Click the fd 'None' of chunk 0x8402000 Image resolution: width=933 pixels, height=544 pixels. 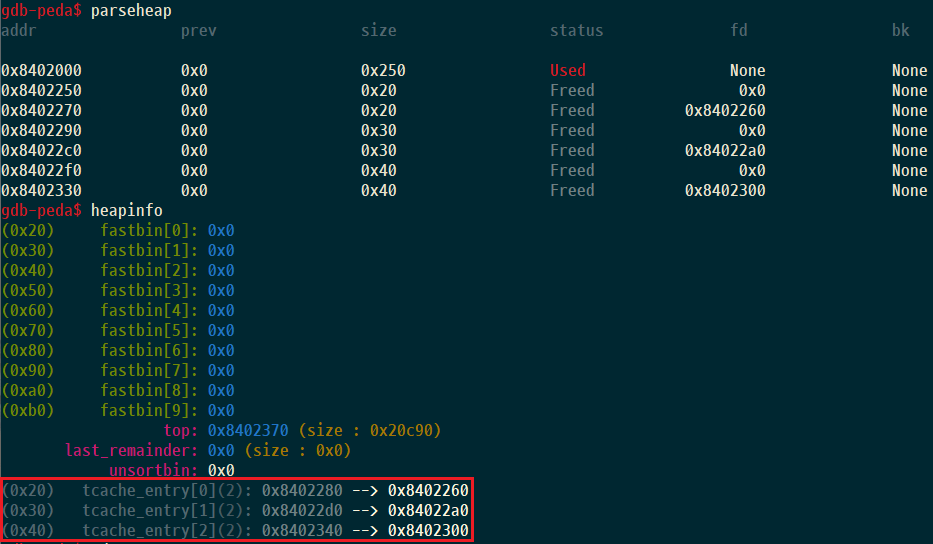(x=748, y=71)
